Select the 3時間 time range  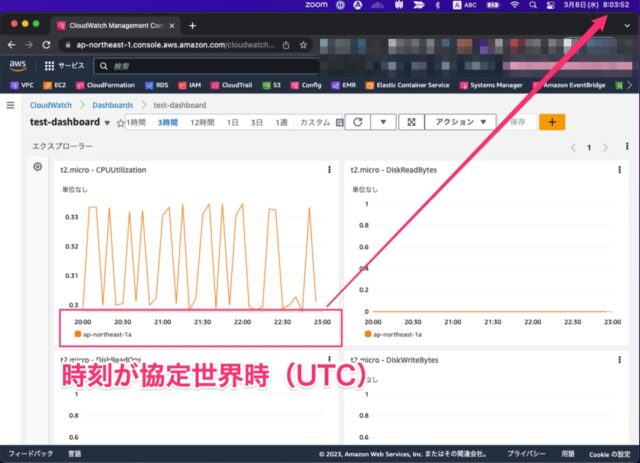click(x=168, y=122)
